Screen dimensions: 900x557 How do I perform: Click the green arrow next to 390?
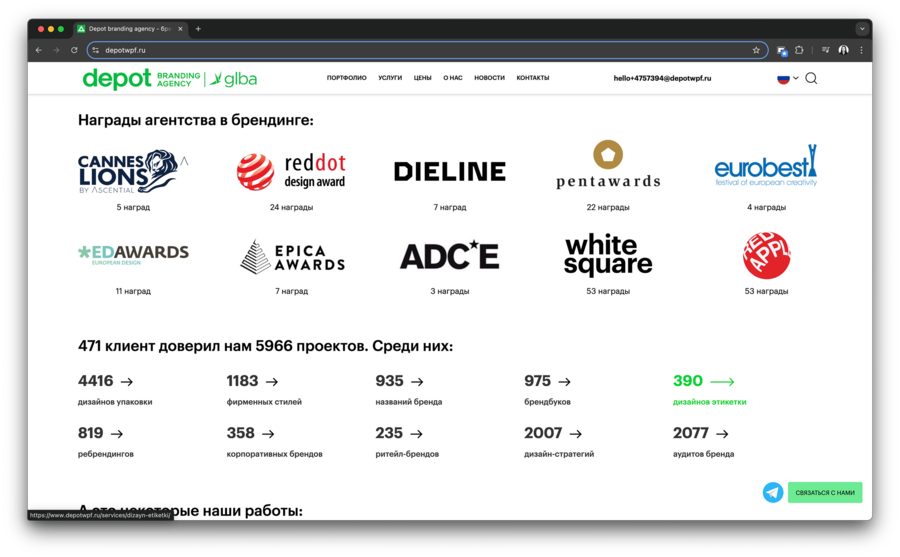click(722, 382)
